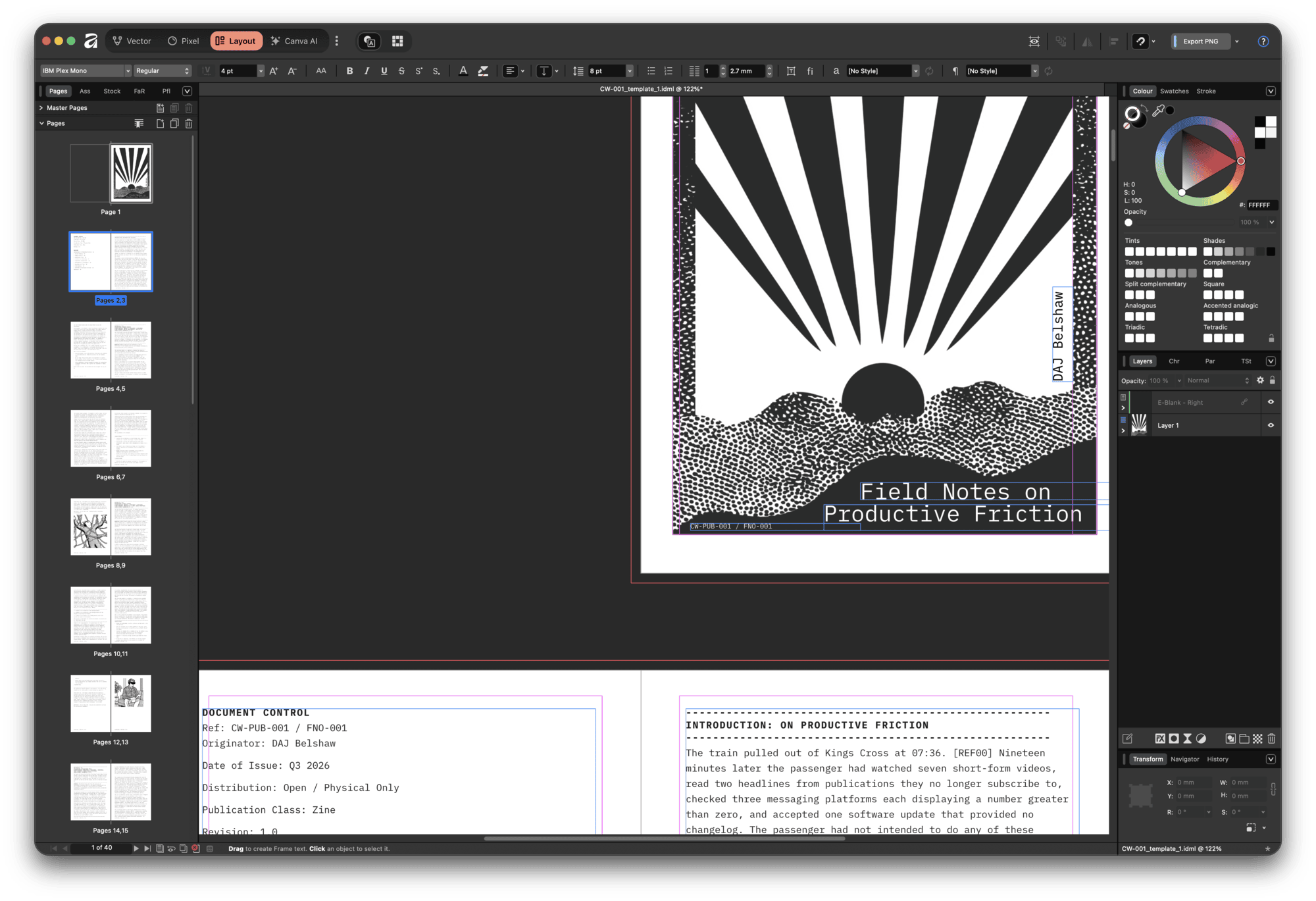This screenshot has height=901, width=1316.
Task: Open Export PNG options arrow
Action: [1237, 41]
